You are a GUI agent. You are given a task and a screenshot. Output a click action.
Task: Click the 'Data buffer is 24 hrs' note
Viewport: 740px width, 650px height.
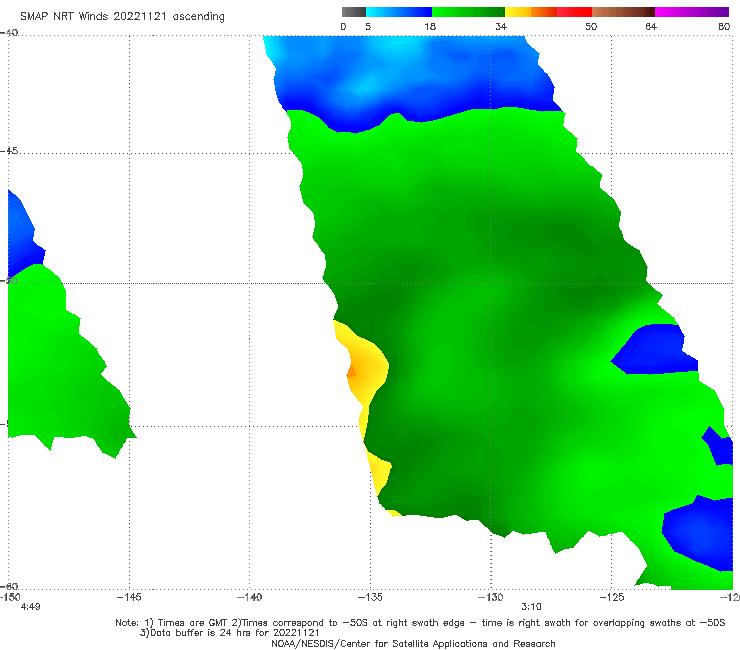click(x=229, y=633)
